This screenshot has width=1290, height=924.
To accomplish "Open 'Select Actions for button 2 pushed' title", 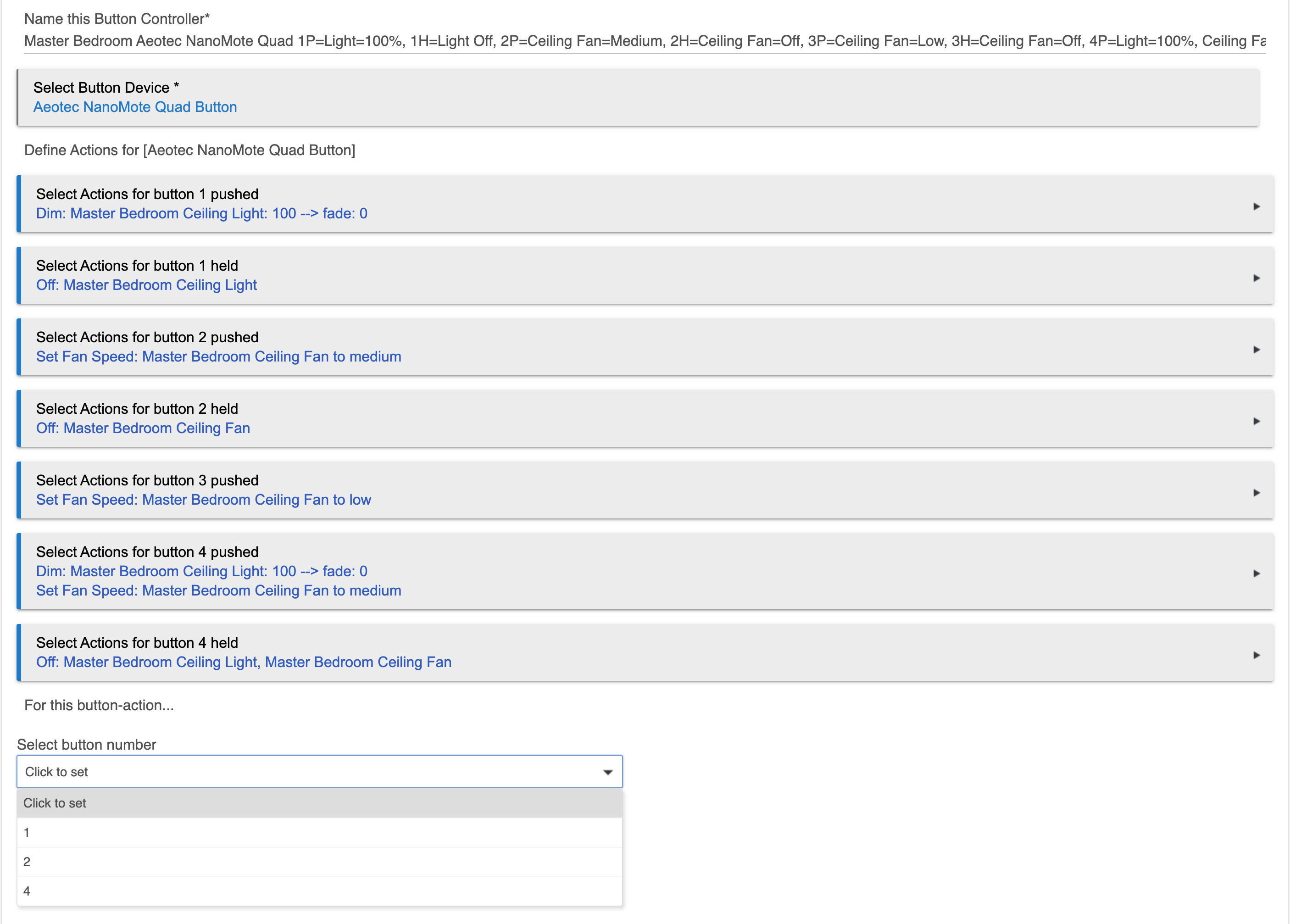I will click(147, 337).
